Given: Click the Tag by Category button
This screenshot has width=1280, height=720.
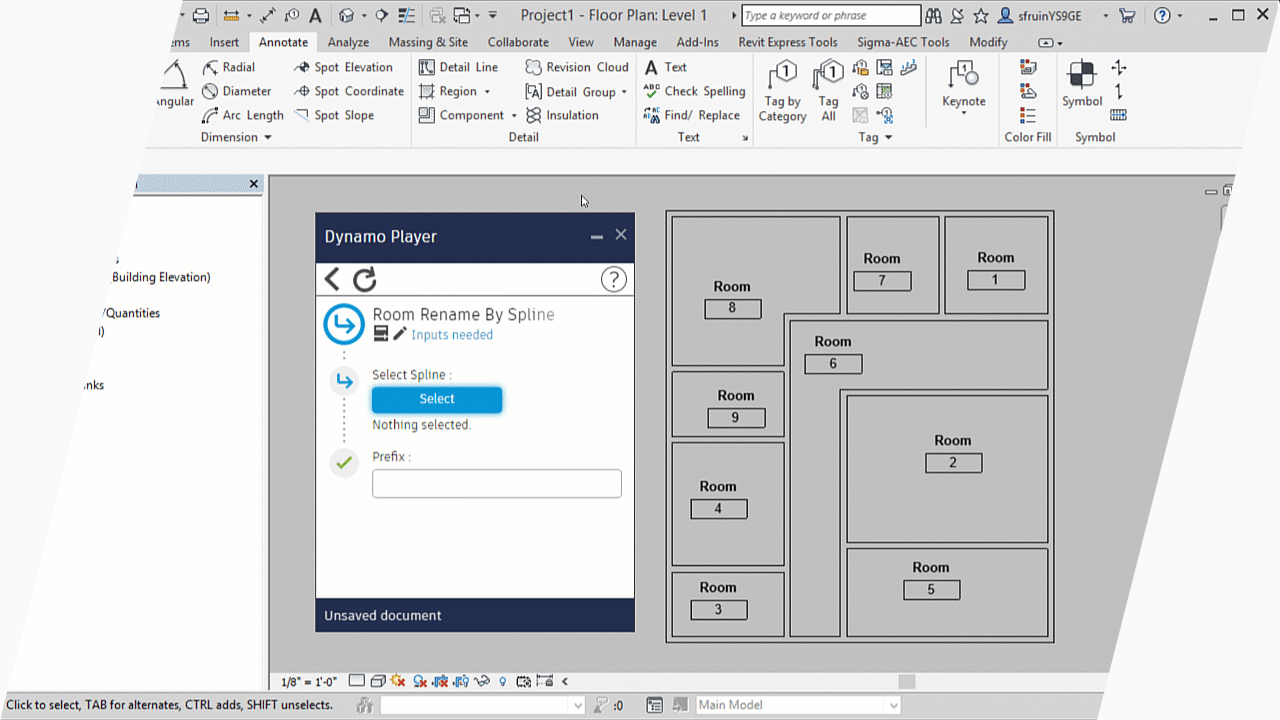Looking at the screenshot, I should tap(782, 90).
